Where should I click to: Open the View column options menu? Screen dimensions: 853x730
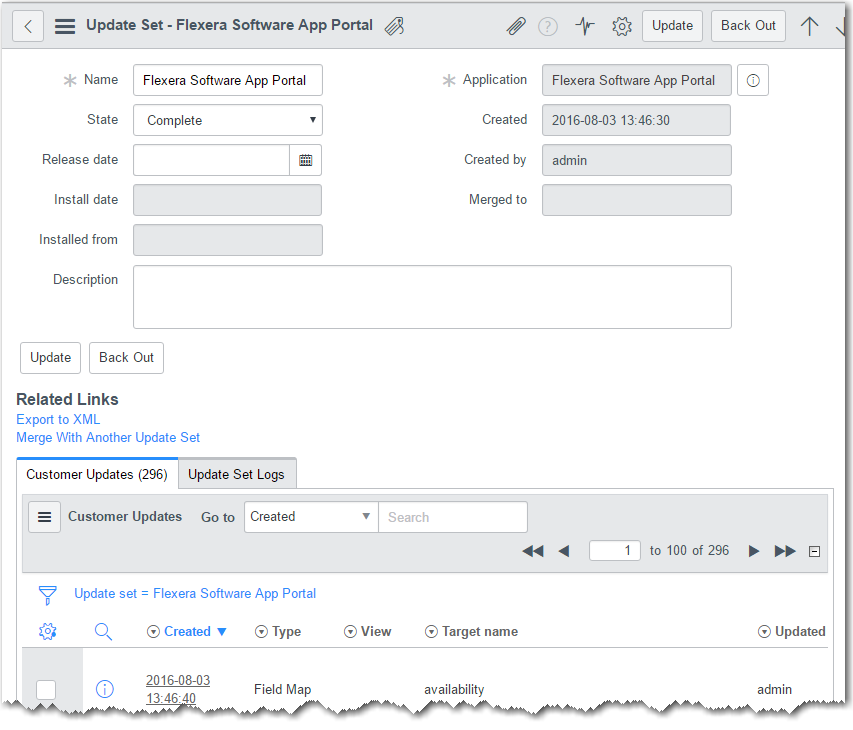click(350, 632)
